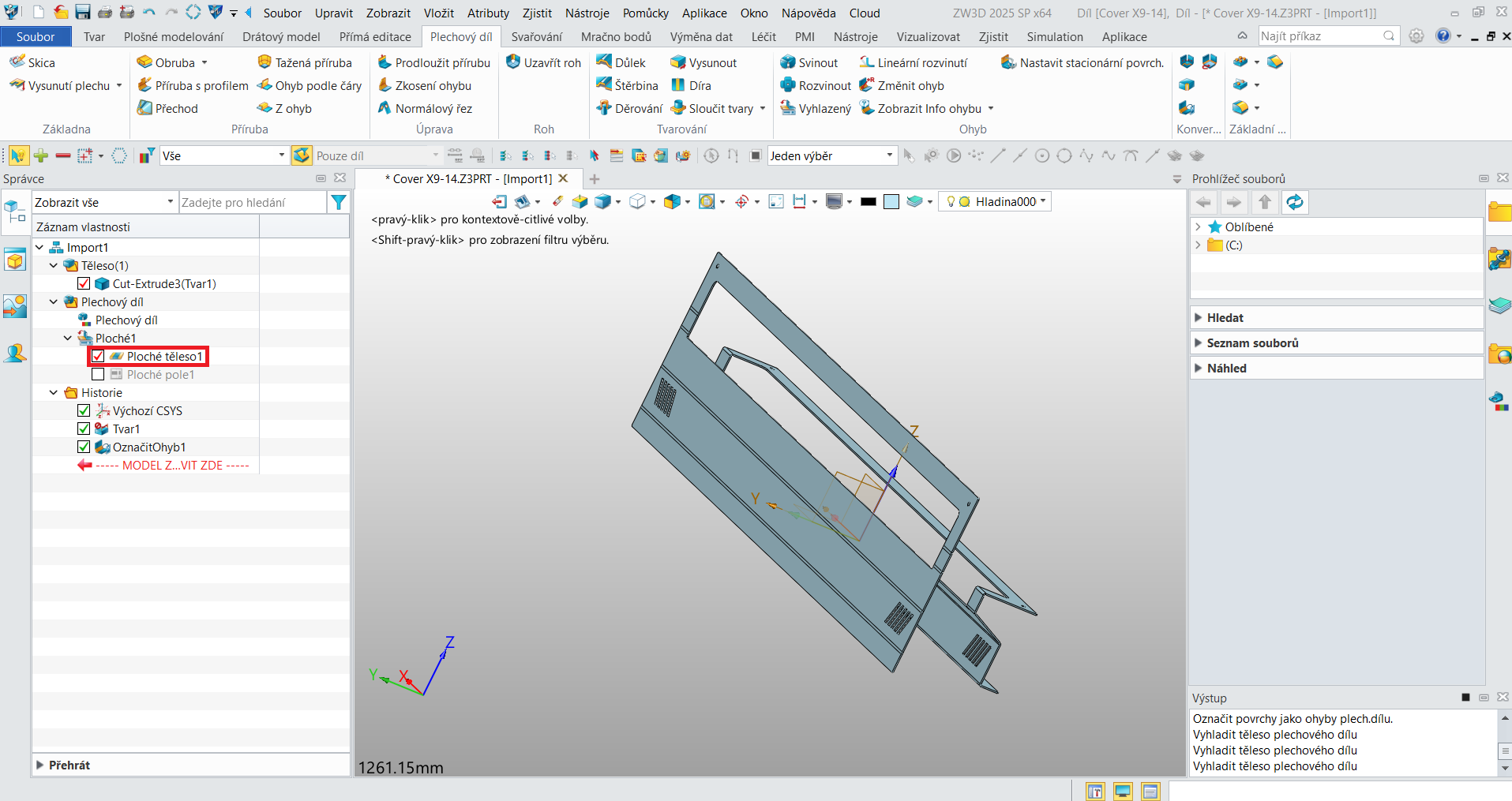Open the Díra hole tool
The image size is (1512, 801).
(x=691, y=85)
